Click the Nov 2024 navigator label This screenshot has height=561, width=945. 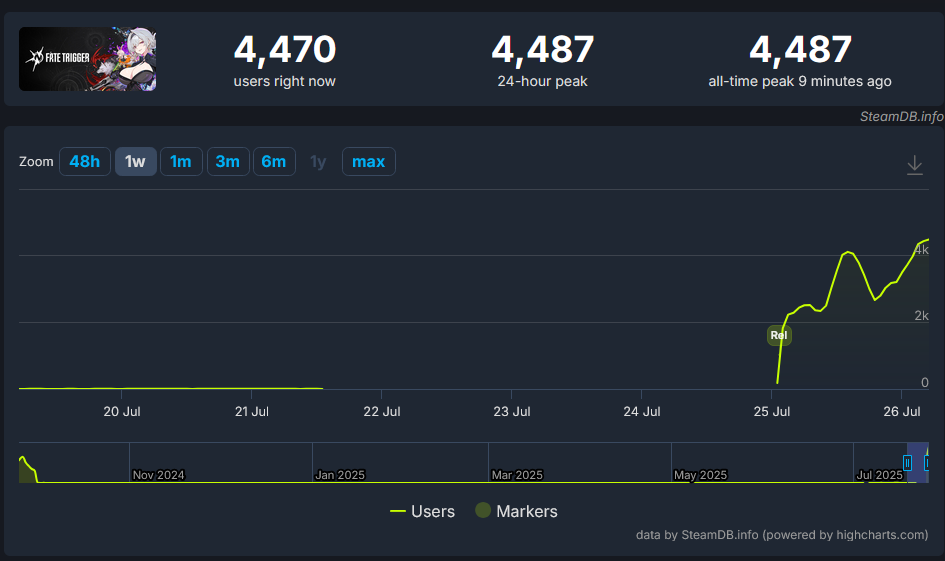[159, 475]
